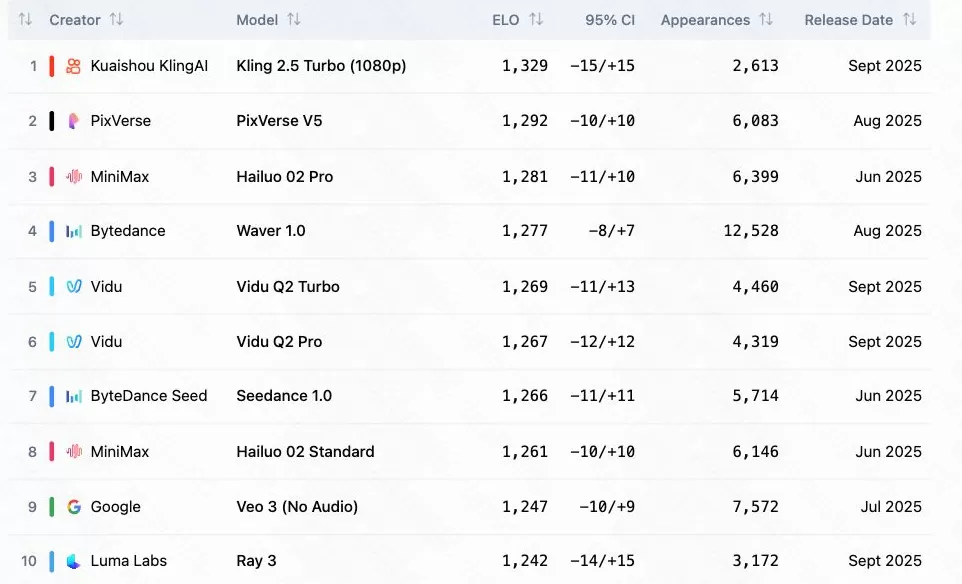Viewport: 962px width, 584px height.
Task: Click the Bytedance logo in row 4
Action: tap(73, 231)
